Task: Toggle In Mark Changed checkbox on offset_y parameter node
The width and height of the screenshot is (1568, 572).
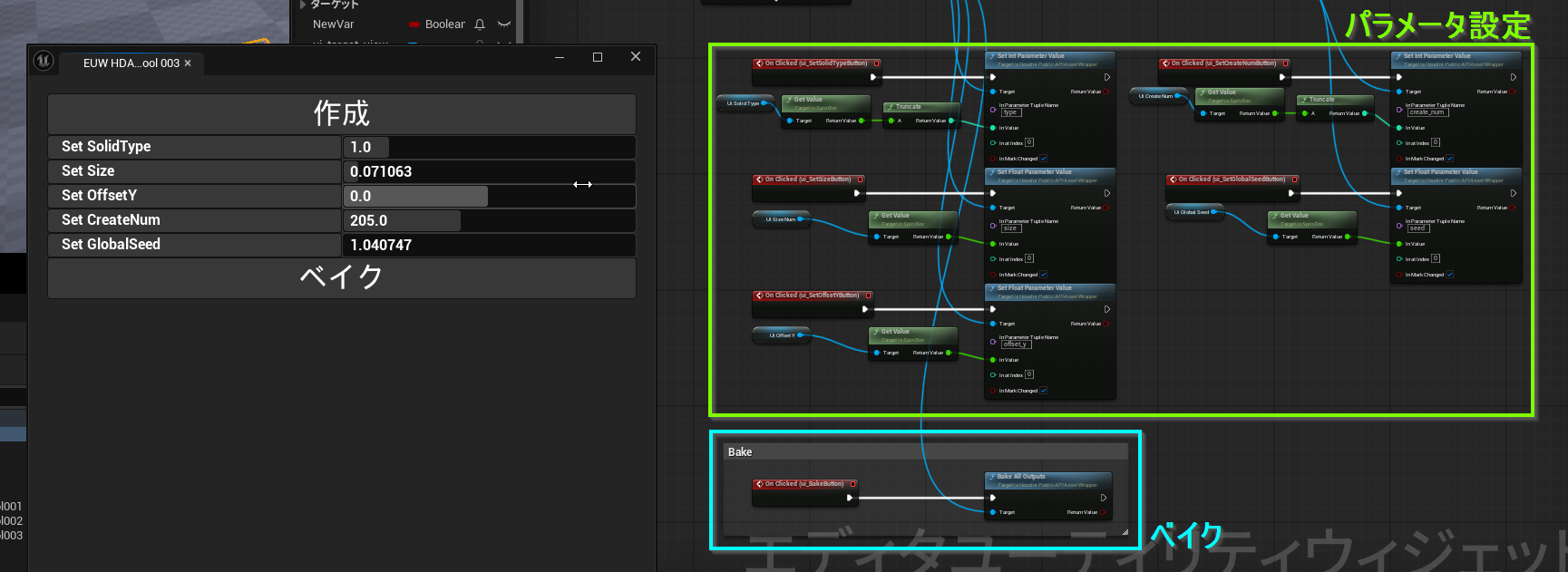Action: tap(1044, 391)
